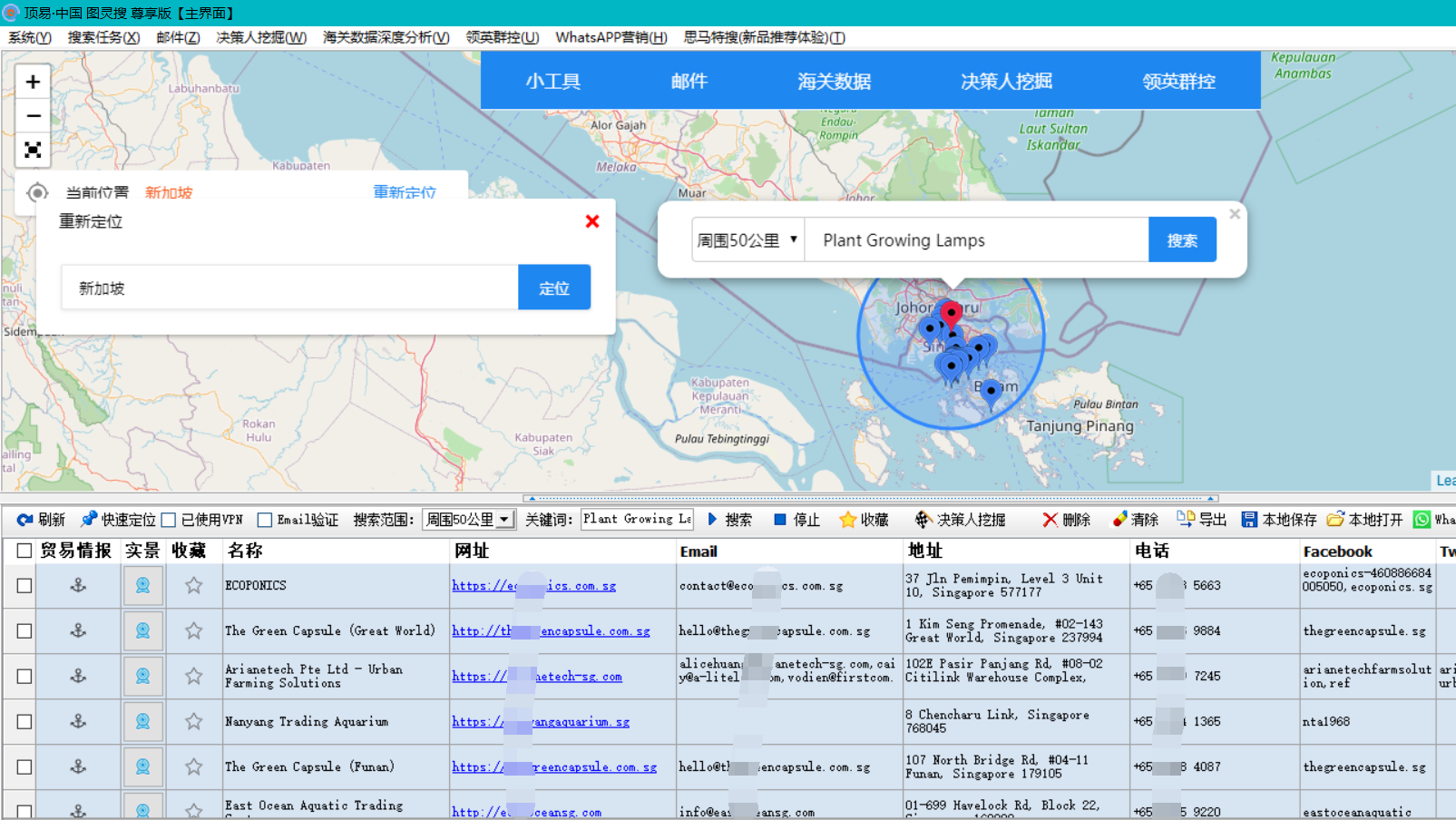Switch to the 海关数据 tab
1456x820 pixels.
pos(835,81)
